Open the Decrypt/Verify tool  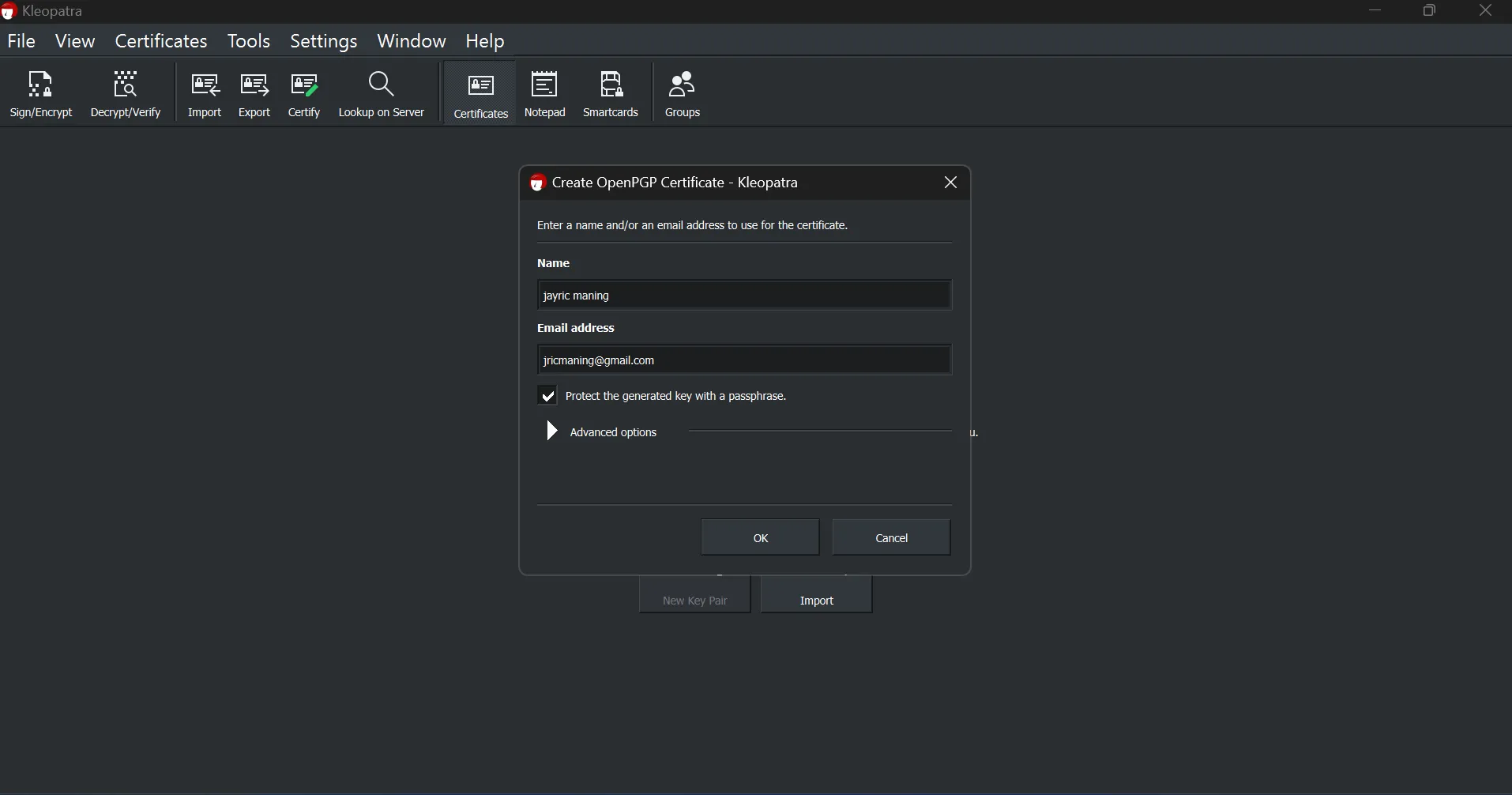click(x=126, y=95)
